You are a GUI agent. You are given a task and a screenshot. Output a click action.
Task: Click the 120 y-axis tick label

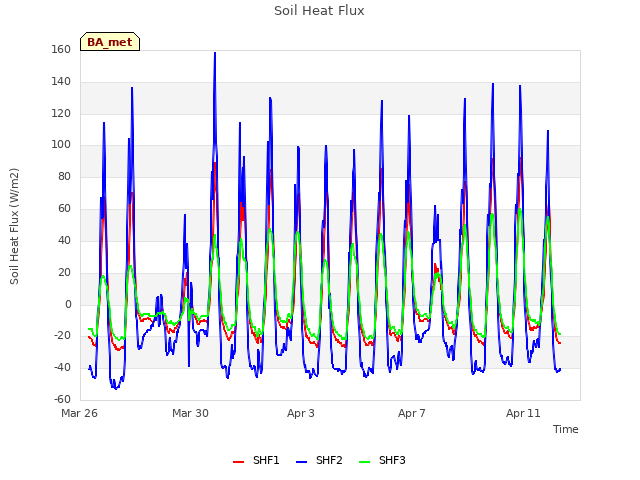61,113
